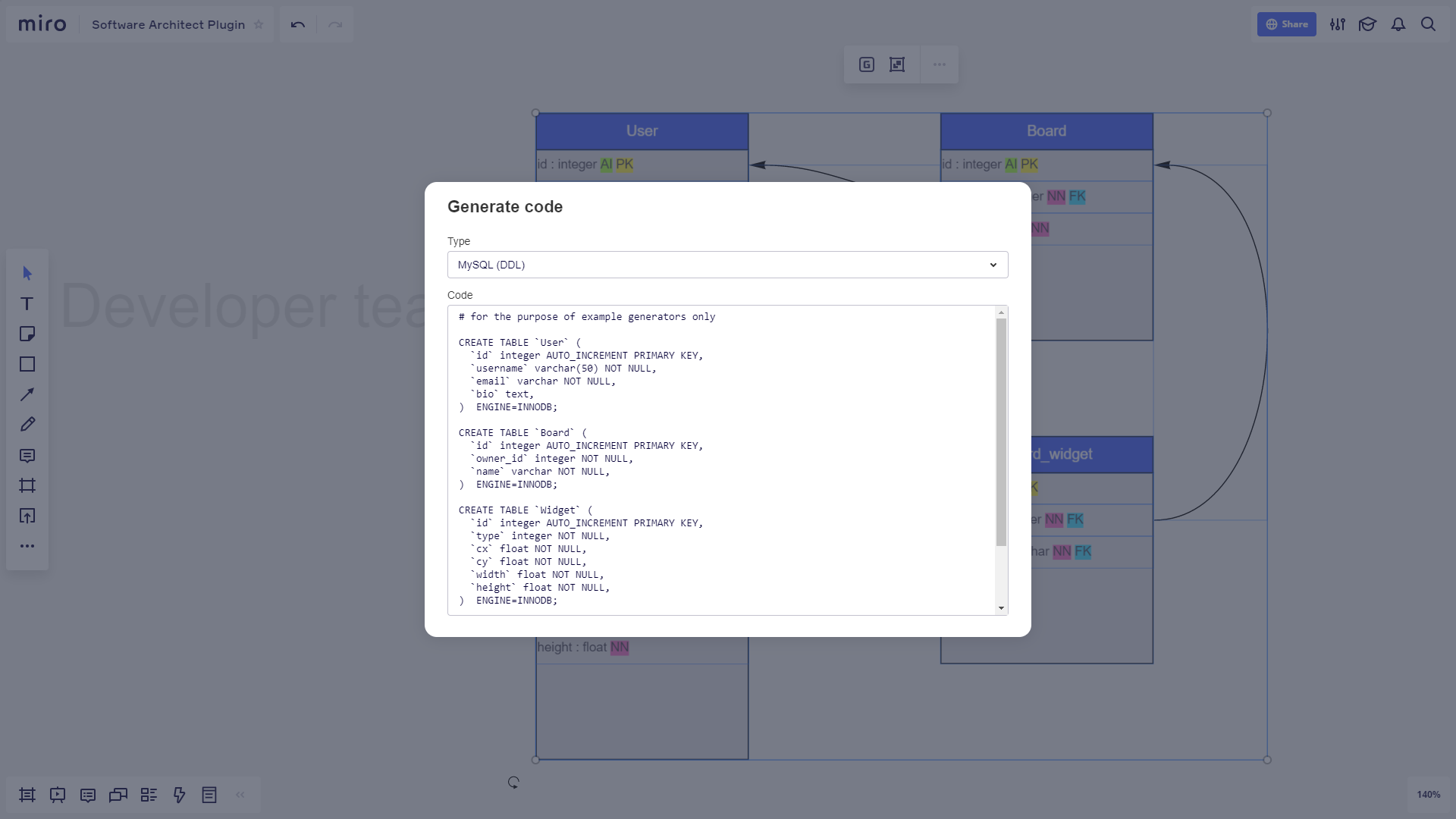Click the Share button
The width and height of the screenshot is (1456, 819).
(1286, 24)
